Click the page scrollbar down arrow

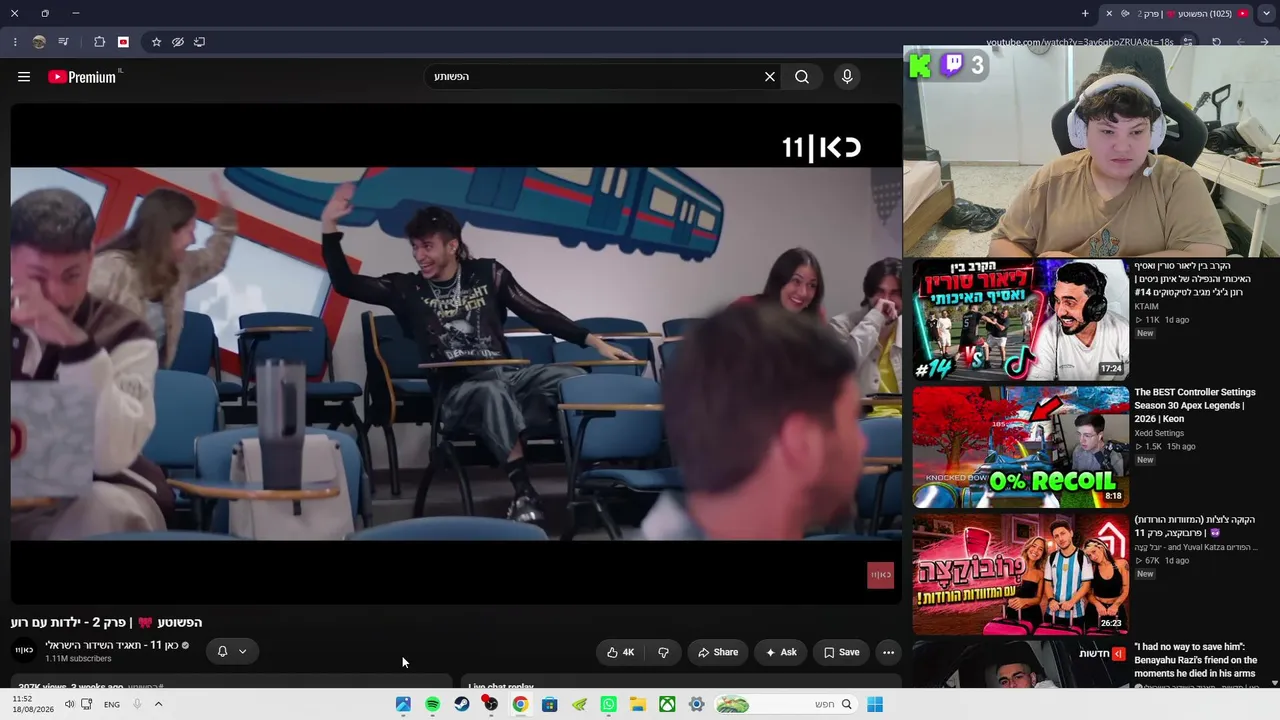(1274, 683)
